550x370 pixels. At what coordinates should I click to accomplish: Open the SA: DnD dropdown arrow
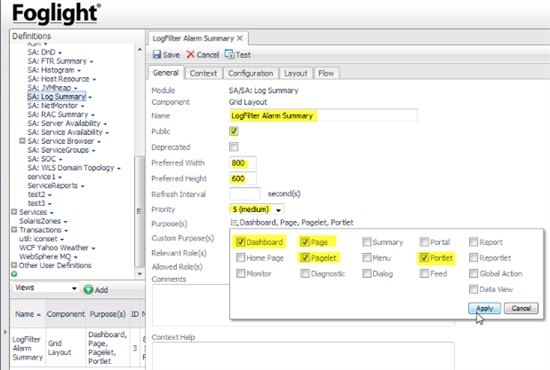click(60, 53)
